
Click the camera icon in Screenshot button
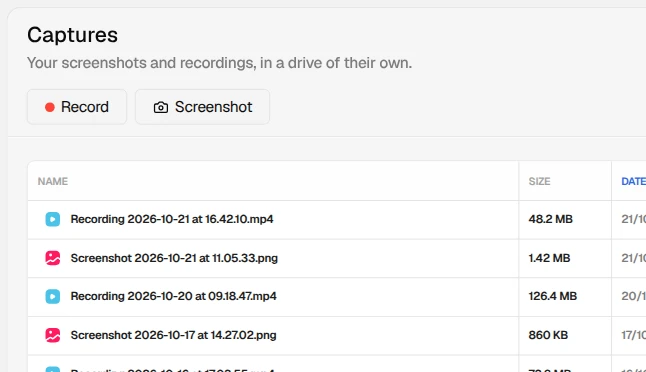point(161,108)
